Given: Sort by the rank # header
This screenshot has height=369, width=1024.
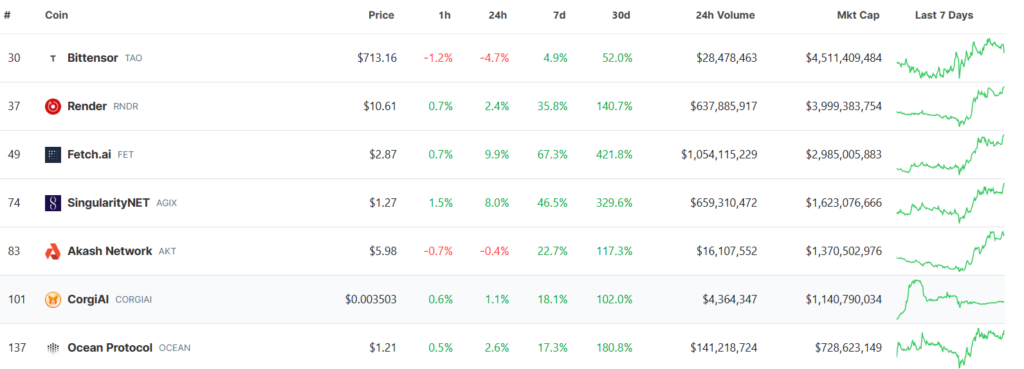Looking at the screenshot, I should pyautogui.click(x=7, y=15).
